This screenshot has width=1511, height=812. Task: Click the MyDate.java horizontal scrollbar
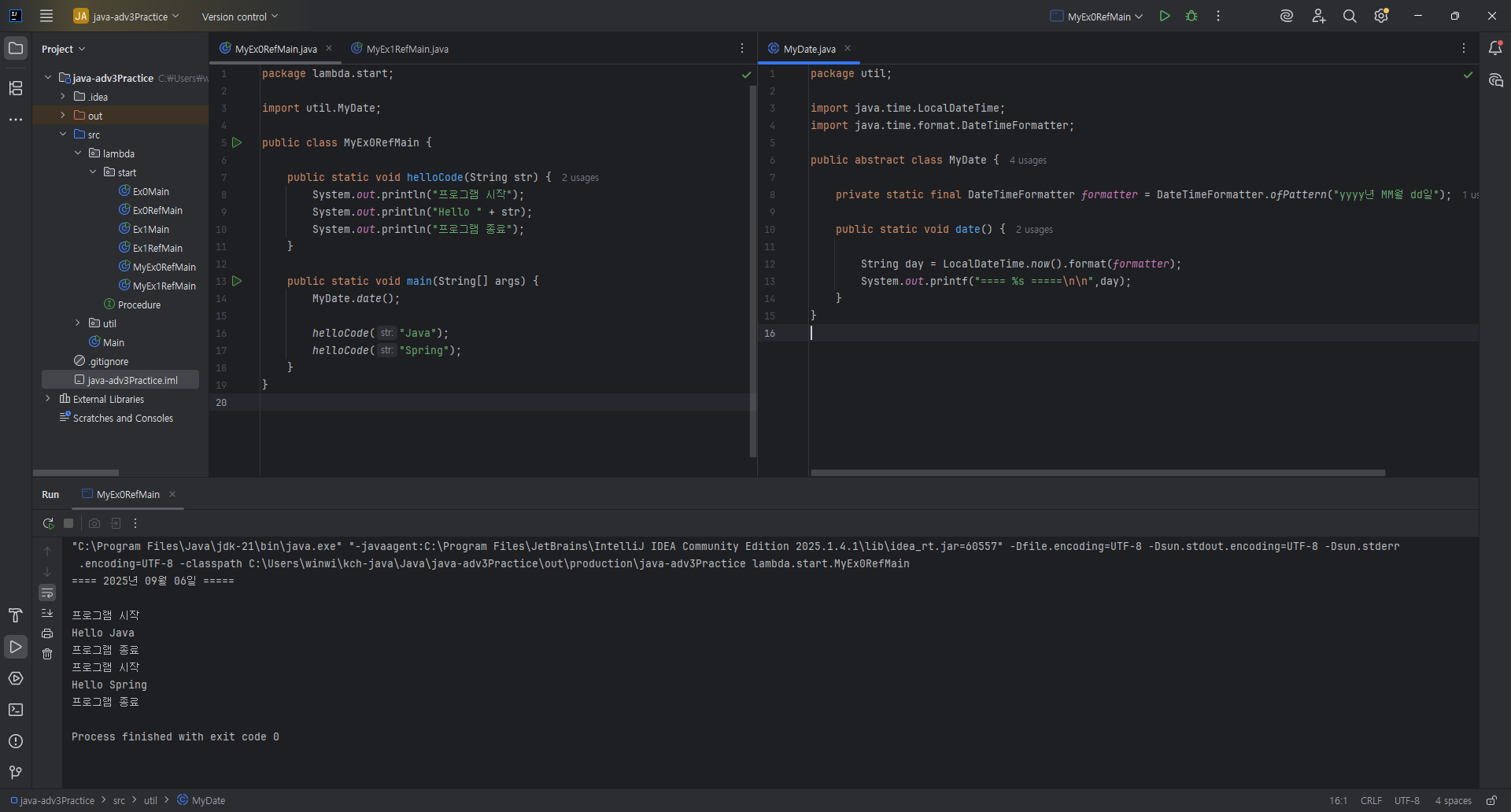pyautogui.click(x=1098, y=473)
